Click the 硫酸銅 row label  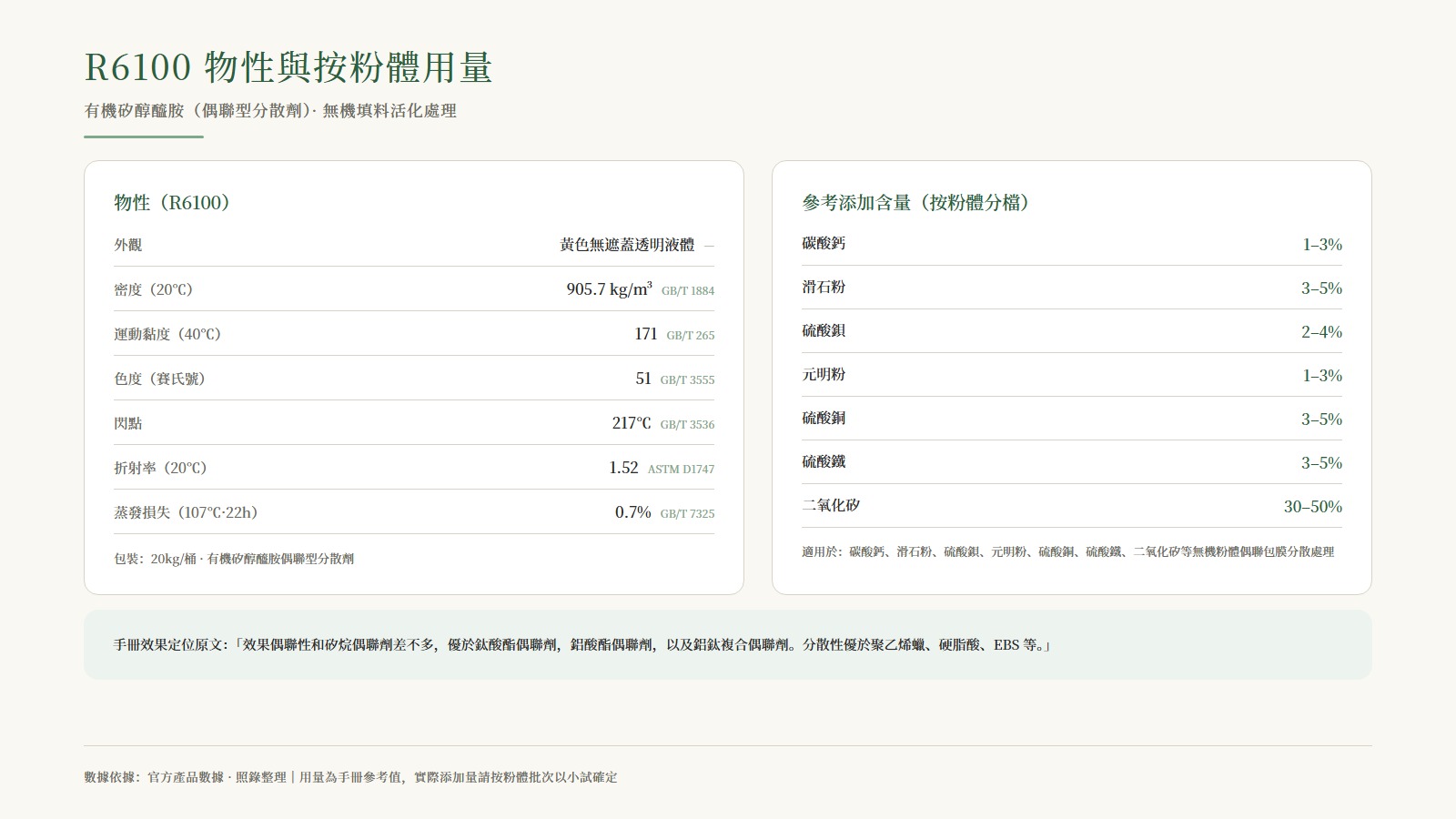(x=824, y=418)
